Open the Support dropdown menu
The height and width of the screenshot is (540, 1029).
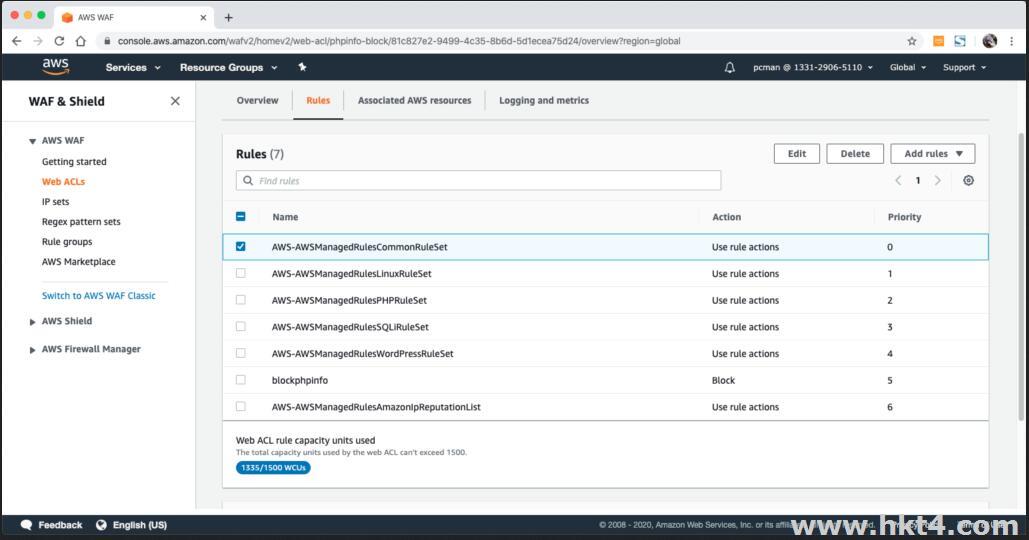tap(964, 68)
